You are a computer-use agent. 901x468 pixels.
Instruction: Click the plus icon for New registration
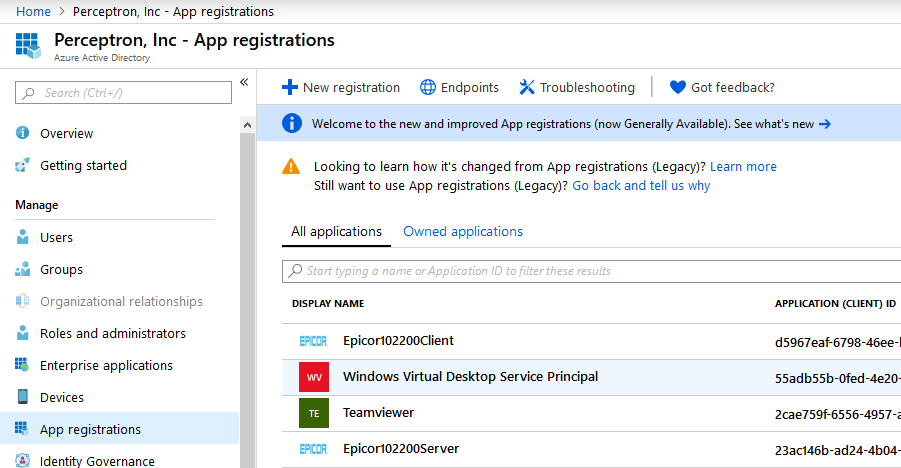[290, 87]
